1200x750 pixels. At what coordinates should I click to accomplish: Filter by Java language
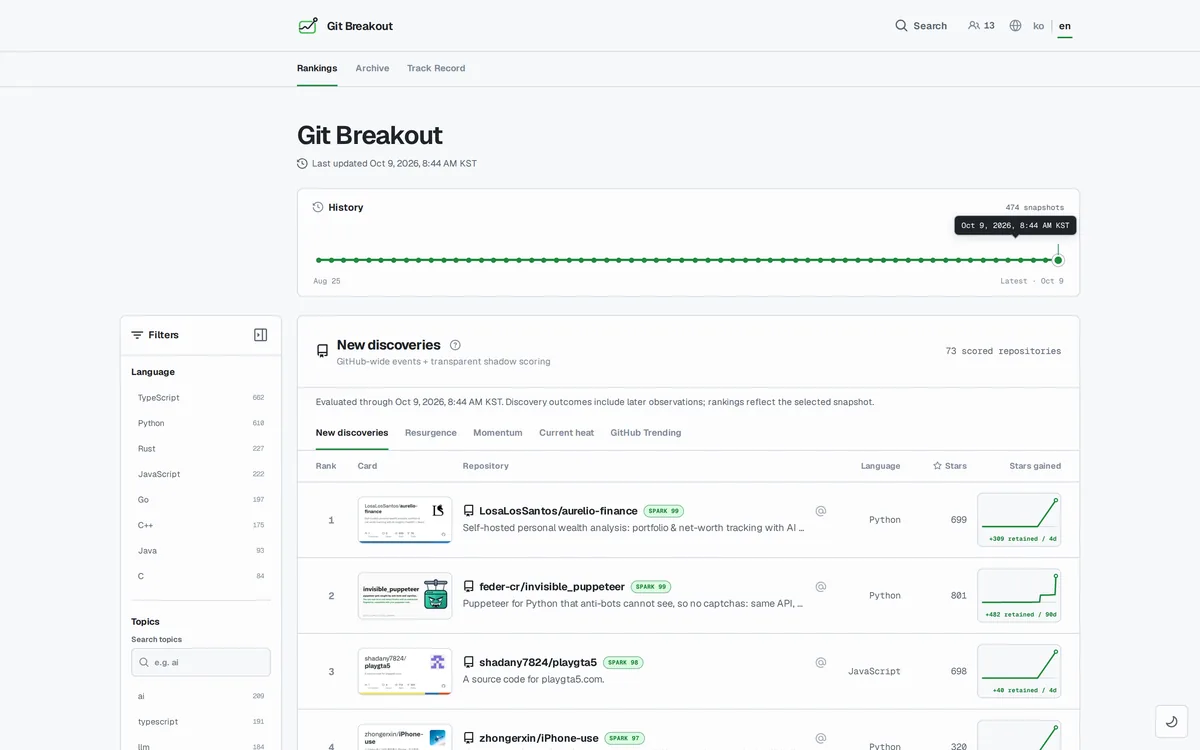(x=201, y=550)
